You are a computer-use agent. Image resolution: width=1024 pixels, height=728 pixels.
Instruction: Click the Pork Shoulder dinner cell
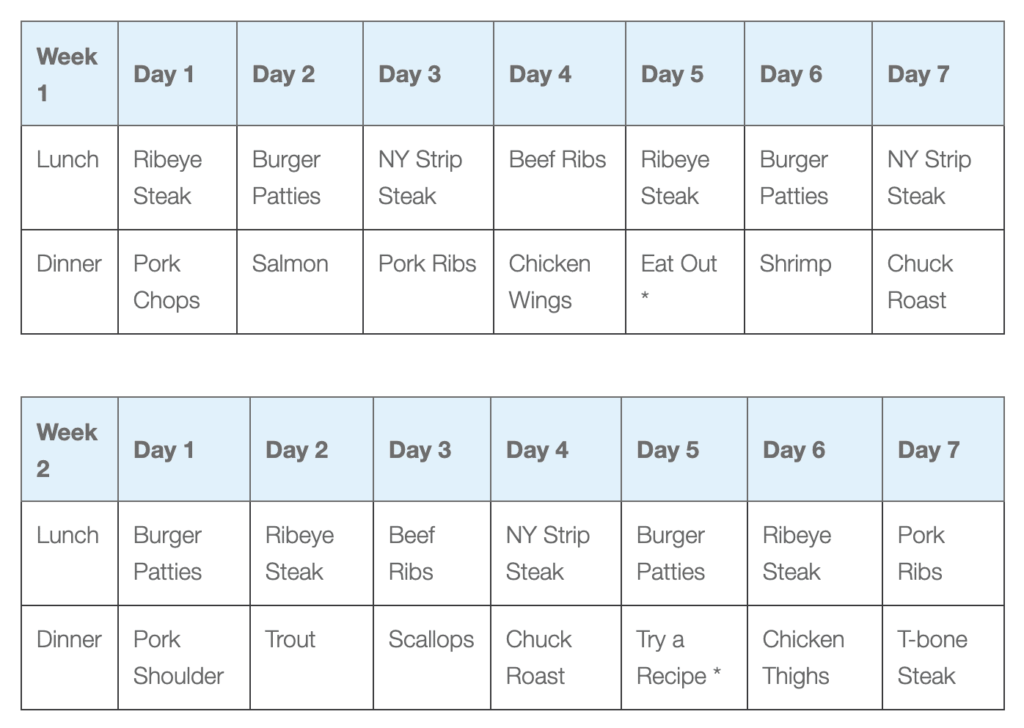[x=184, y=657]
